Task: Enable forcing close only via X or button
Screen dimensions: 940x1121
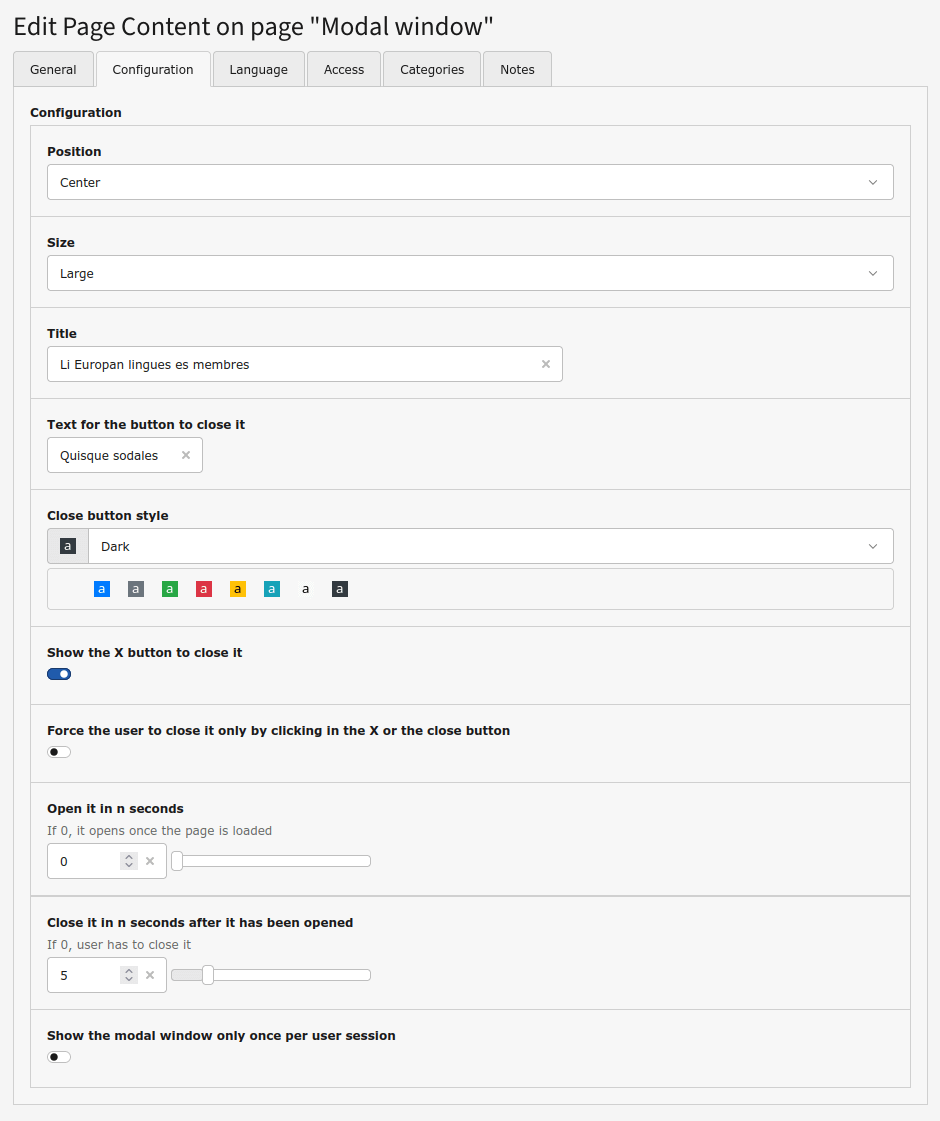Action: (x=59, y=752)
